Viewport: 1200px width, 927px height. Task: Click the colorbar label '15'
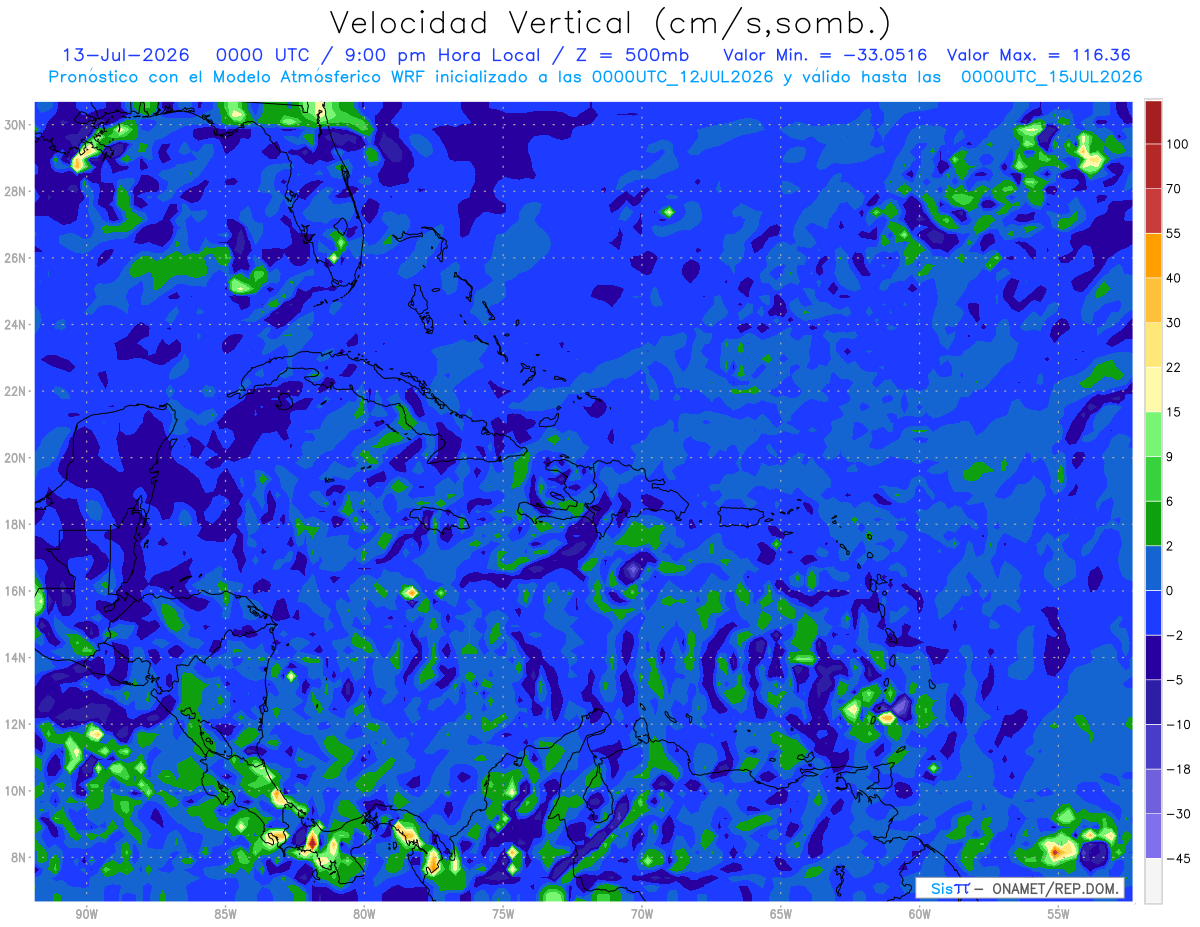click(x=1173, y=412)
